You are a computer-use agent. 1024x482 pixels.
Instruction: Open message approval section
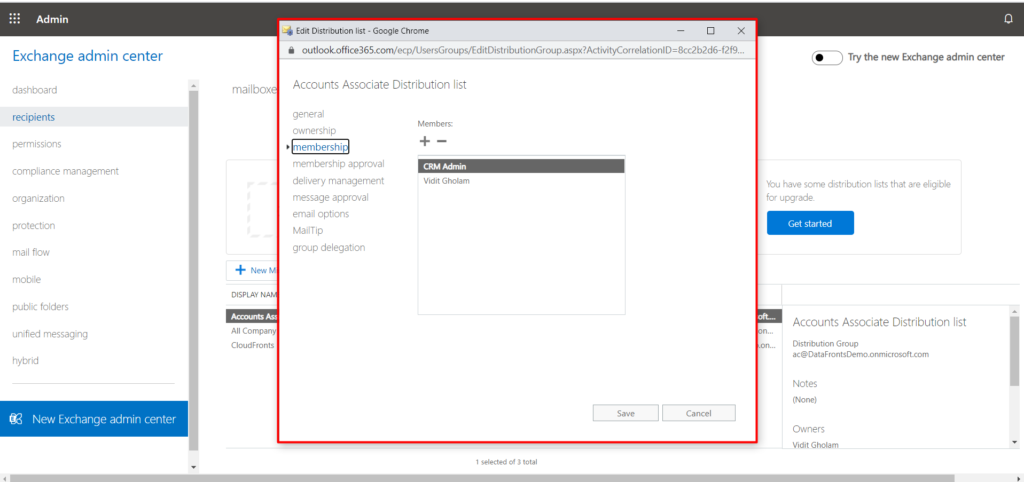[x=330, y=197]
